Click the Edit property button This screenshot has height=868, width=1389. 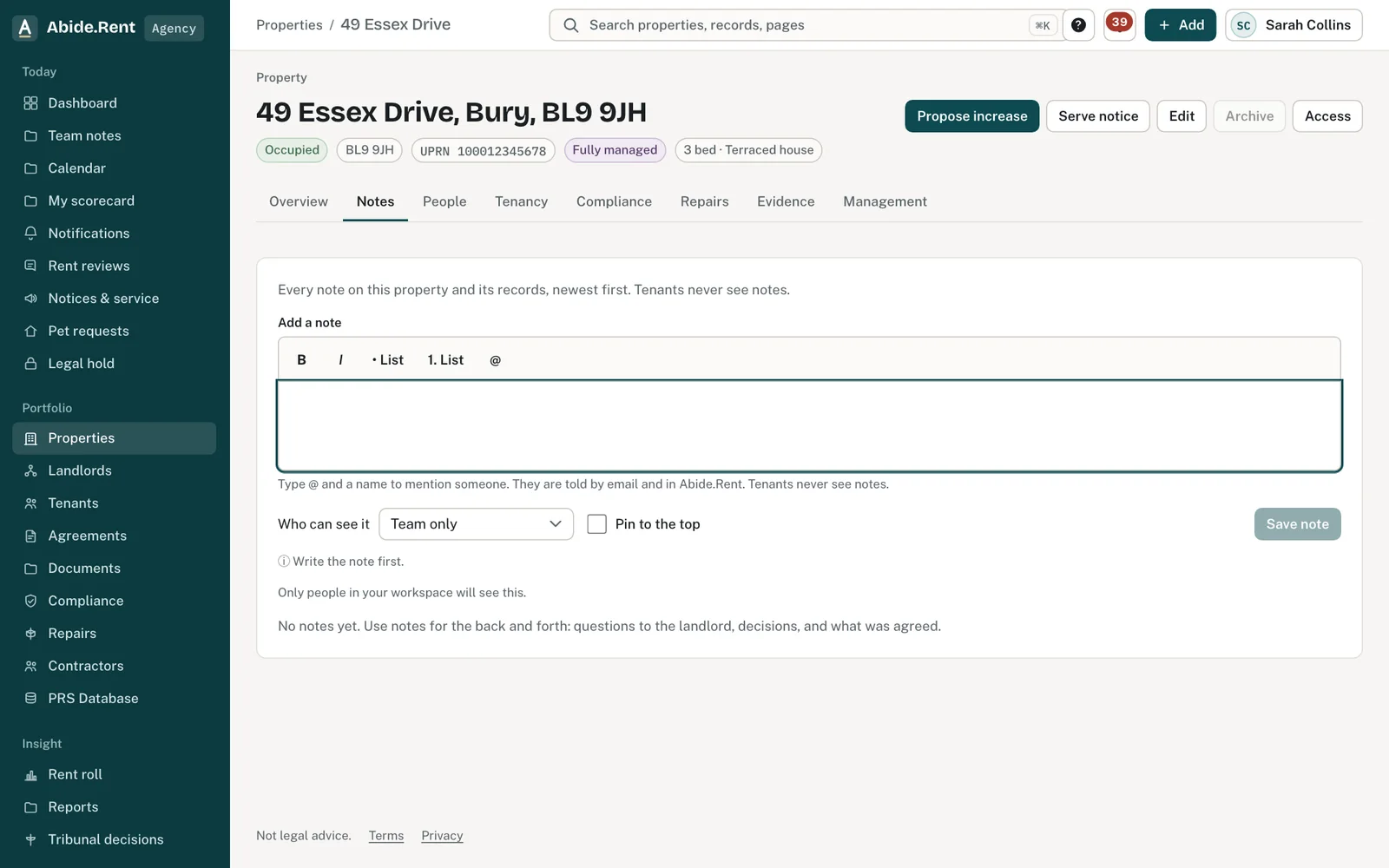(x=1182, y=116)
